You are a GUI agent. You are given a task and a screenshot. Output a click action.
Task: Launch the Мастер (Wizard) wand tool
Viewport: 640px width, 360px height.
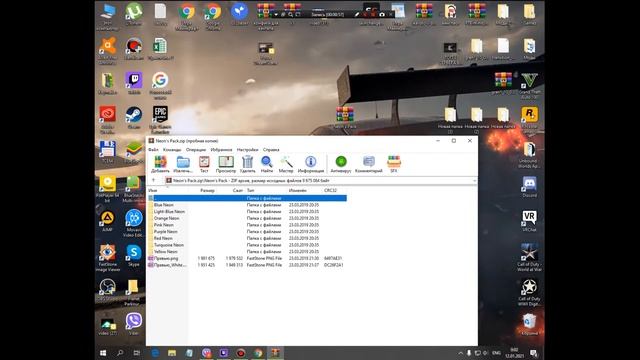pos(286,164)
